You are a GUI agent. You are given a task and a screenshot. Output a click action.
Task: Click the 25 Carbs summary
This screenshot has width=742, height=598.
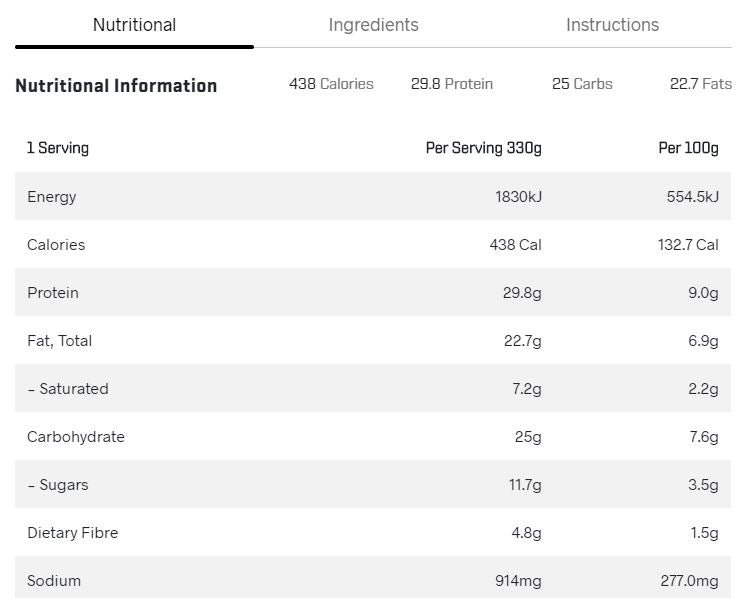click(582, 84)
